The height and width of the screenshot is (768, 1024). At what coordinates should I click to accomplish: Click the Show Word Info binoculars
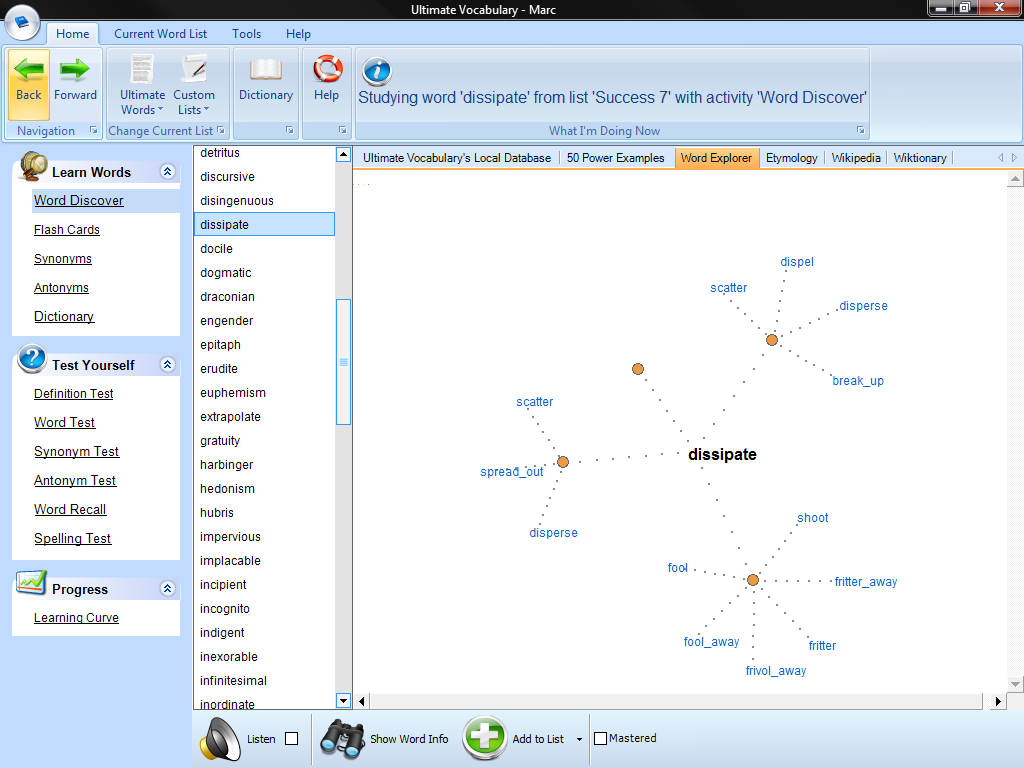(x=342, y=739)
